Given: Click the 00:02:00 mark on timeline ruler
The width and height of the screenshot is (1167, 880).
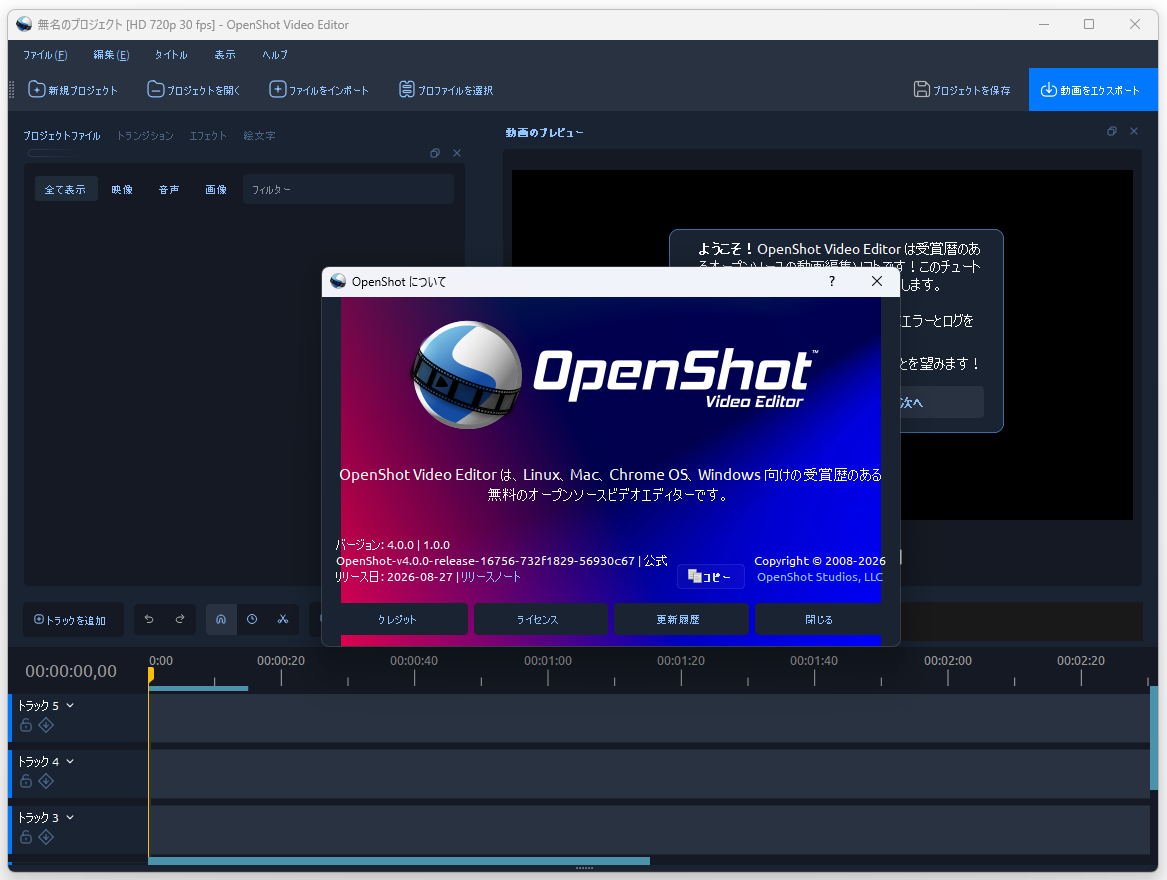Looking at the screenshot, I should click(x=947, y=660).
